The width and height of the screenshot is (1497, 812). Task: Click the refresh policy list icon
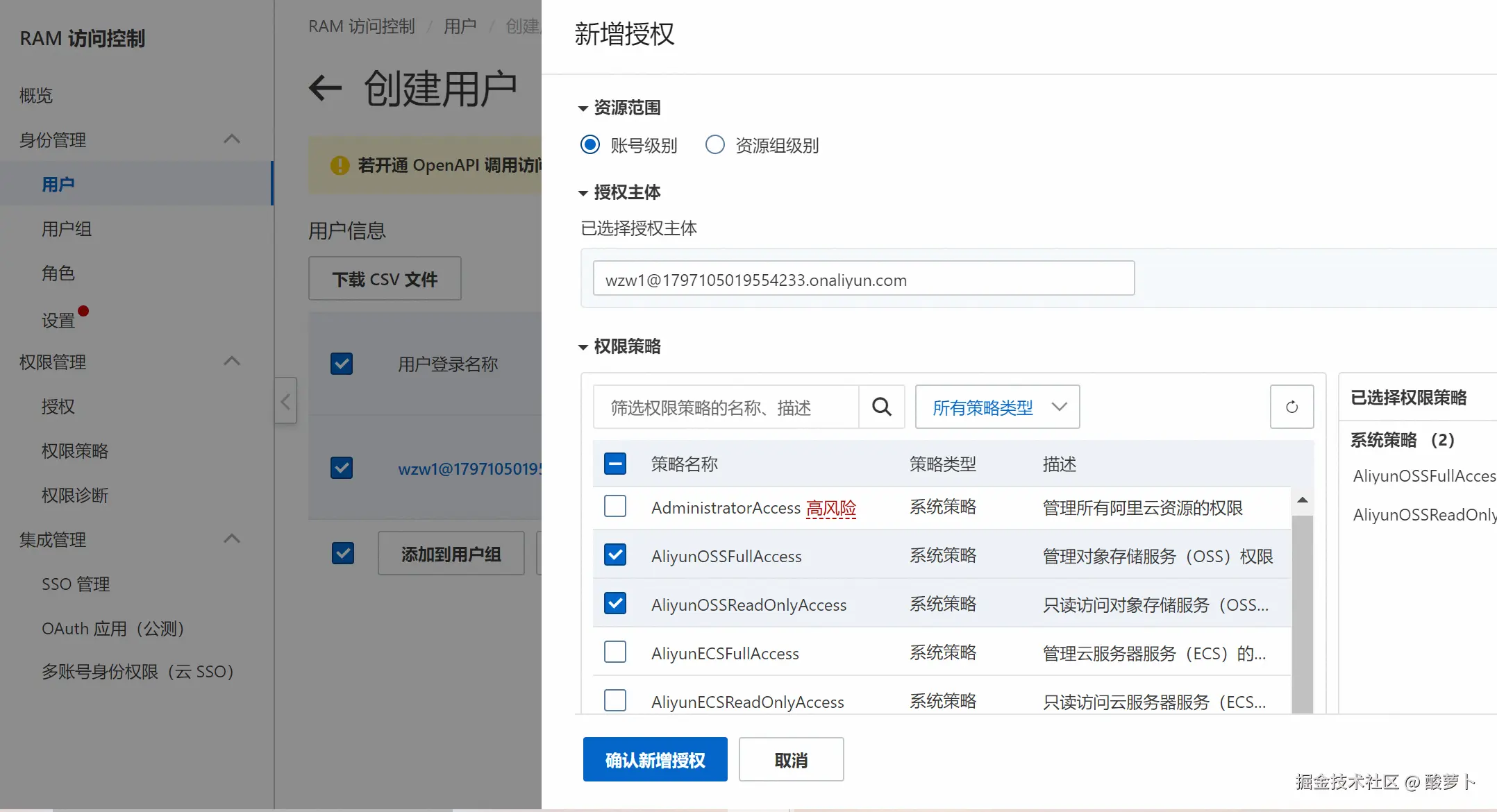(x=1291, y=407)
